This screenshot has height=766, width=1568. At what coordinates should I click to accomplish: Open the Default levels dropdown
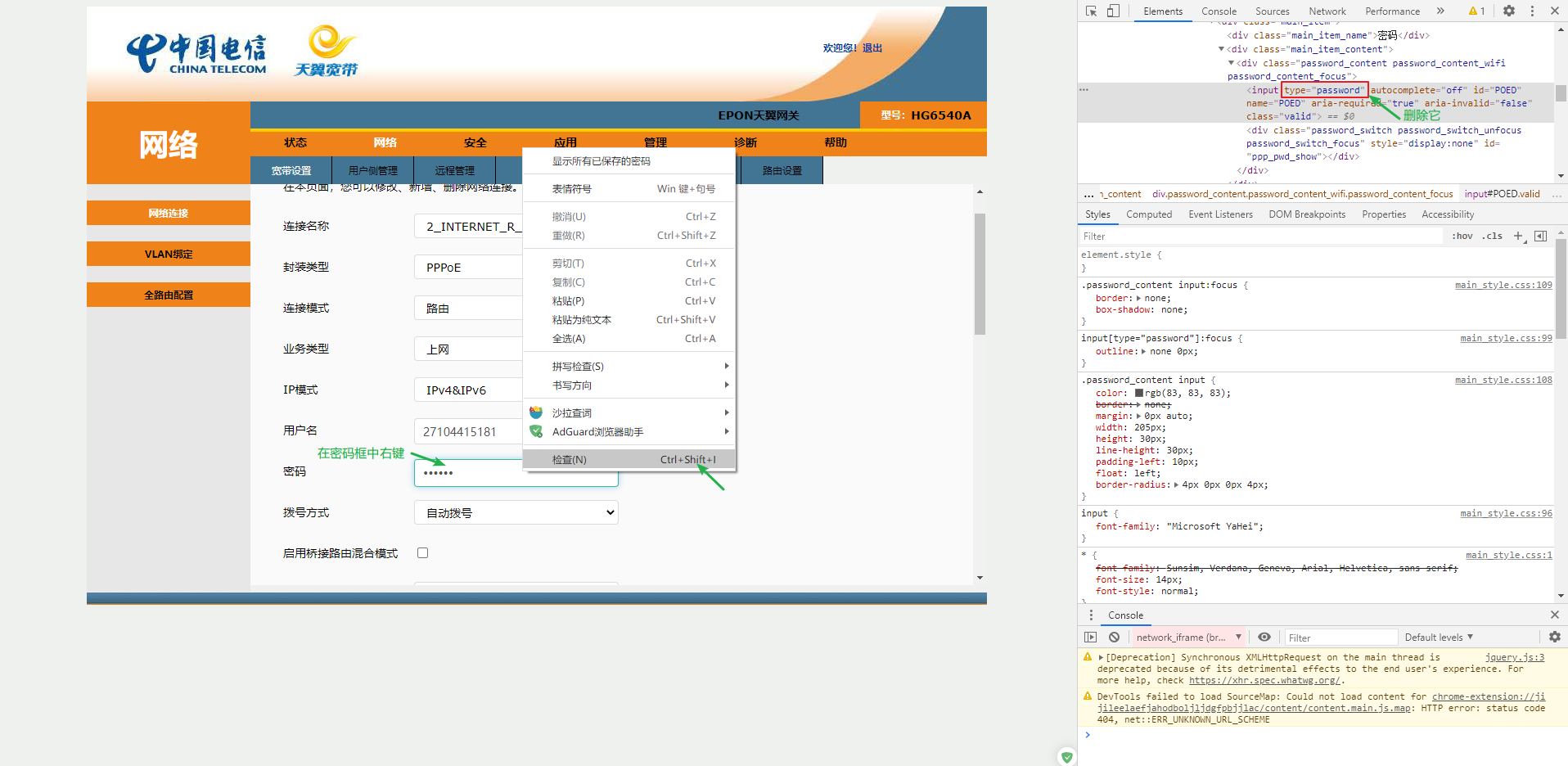pyautogui.click(x=1439, y=637)
